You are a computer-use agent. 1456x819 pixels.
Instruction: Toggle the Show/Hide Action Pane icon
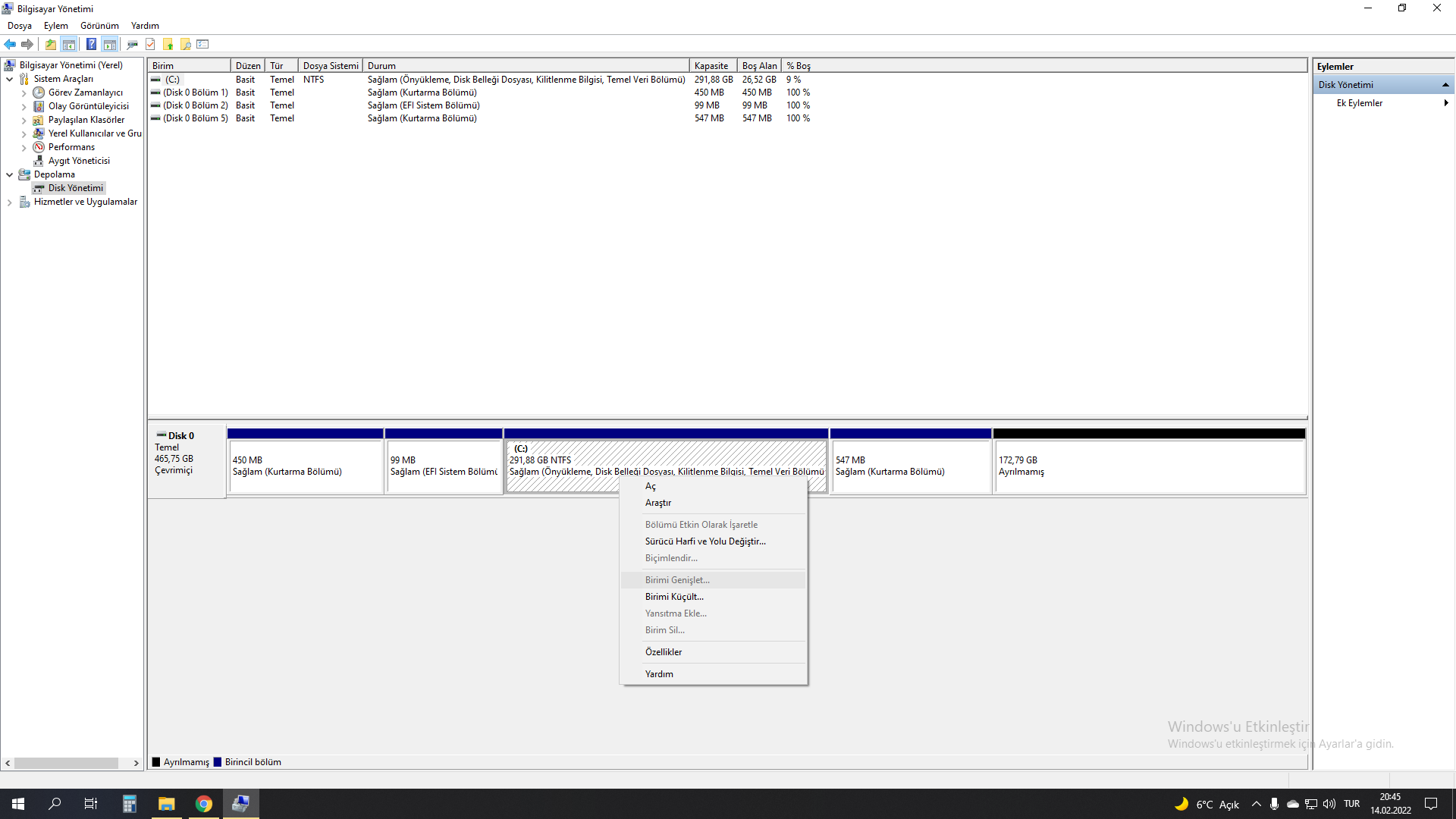tap(110, 44)
